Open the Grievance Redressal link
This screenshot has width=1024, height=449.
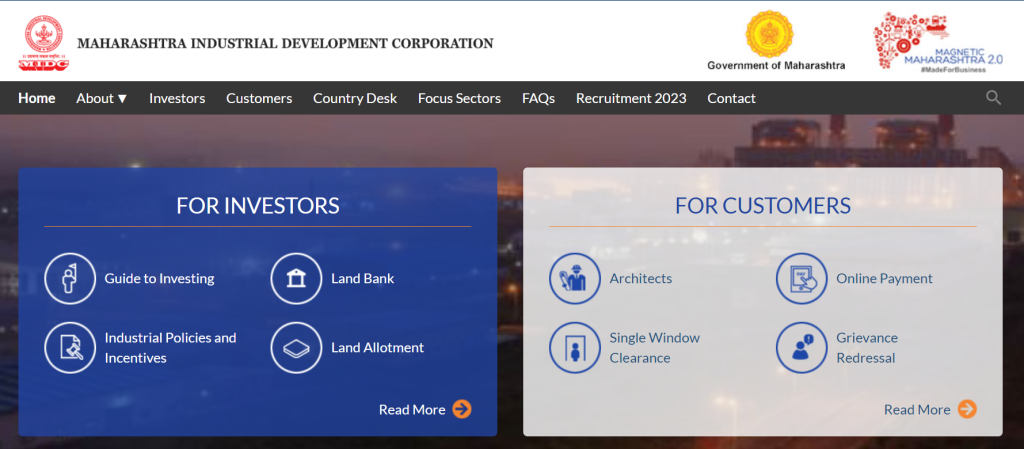[x=867, y=348]
